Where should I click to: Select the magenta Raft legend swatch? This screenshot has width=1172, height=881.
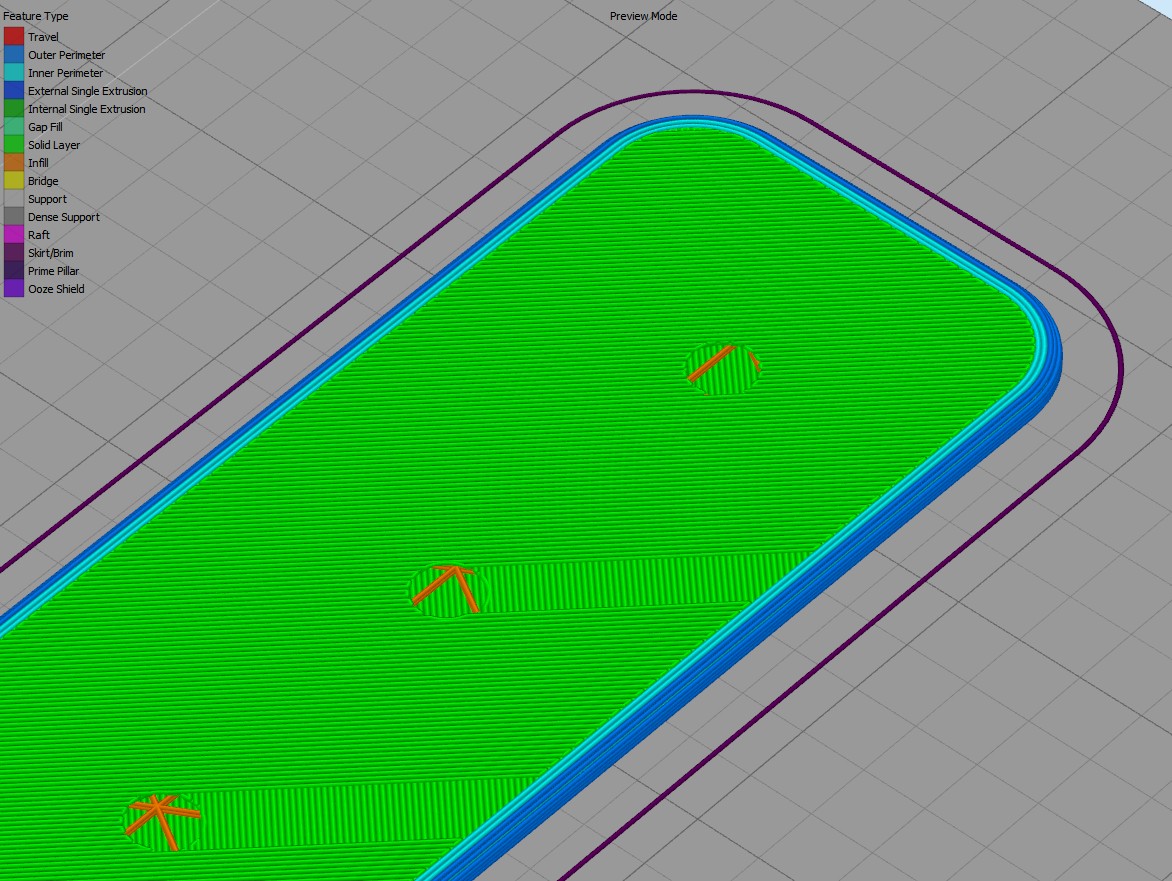point(13,234)
